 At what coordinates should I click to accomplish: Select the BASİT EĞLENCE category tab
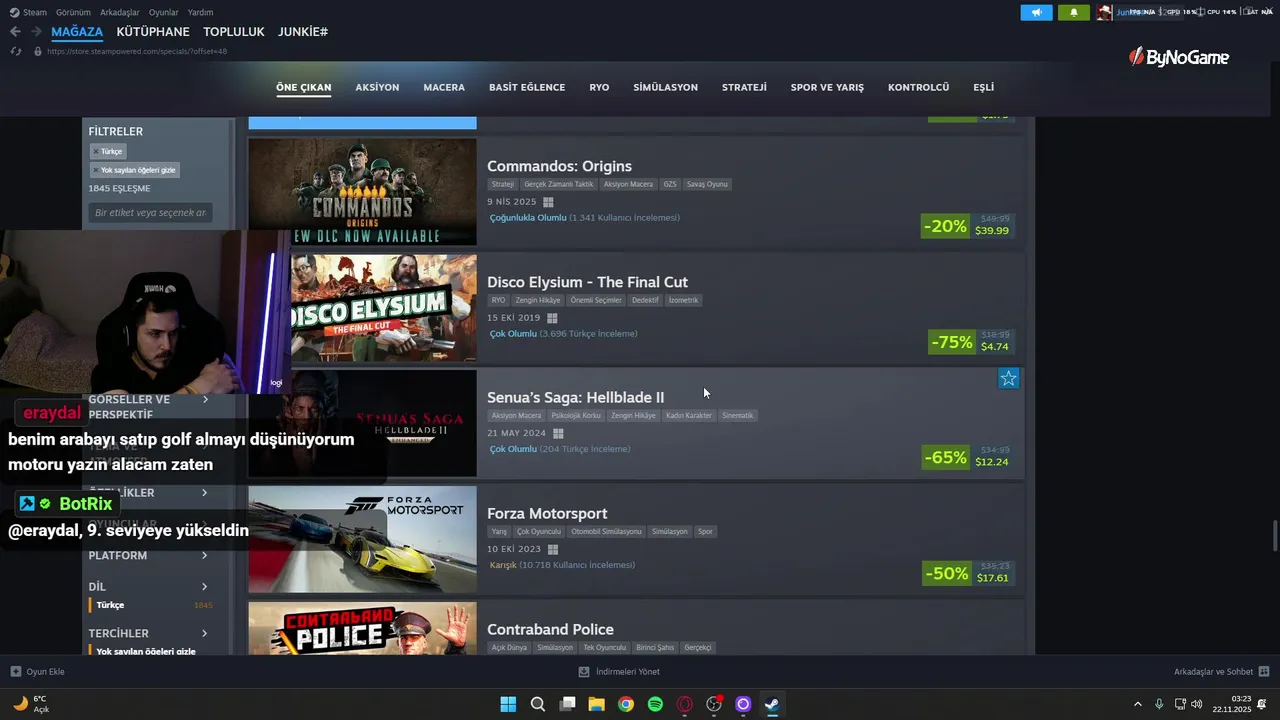[527, 87]
